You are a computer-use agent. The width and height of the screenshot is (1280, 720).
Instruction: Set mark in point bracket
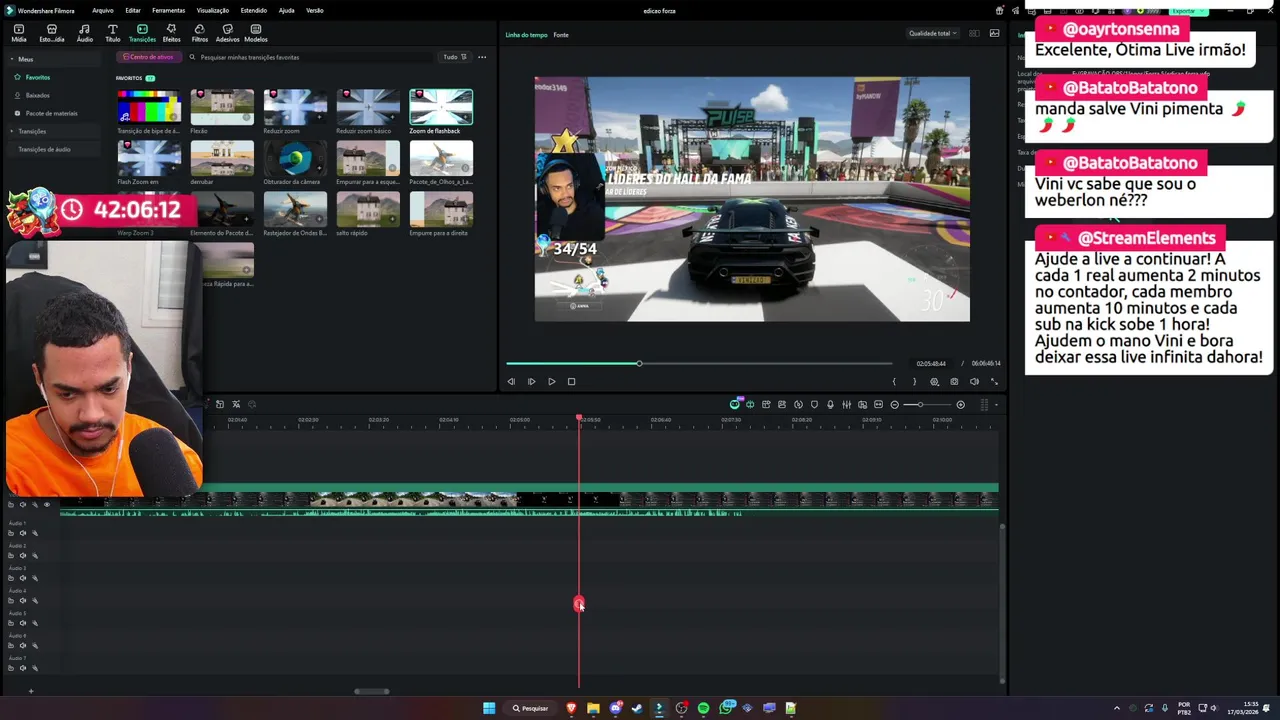(x=894, y=381)
